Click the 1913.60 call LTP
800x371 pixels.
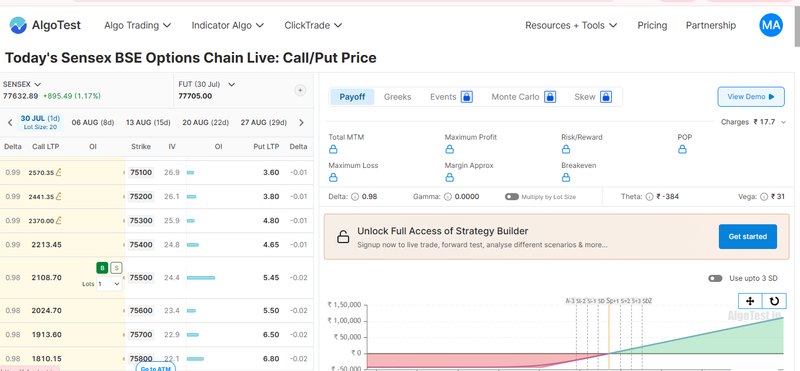[46, 335]
